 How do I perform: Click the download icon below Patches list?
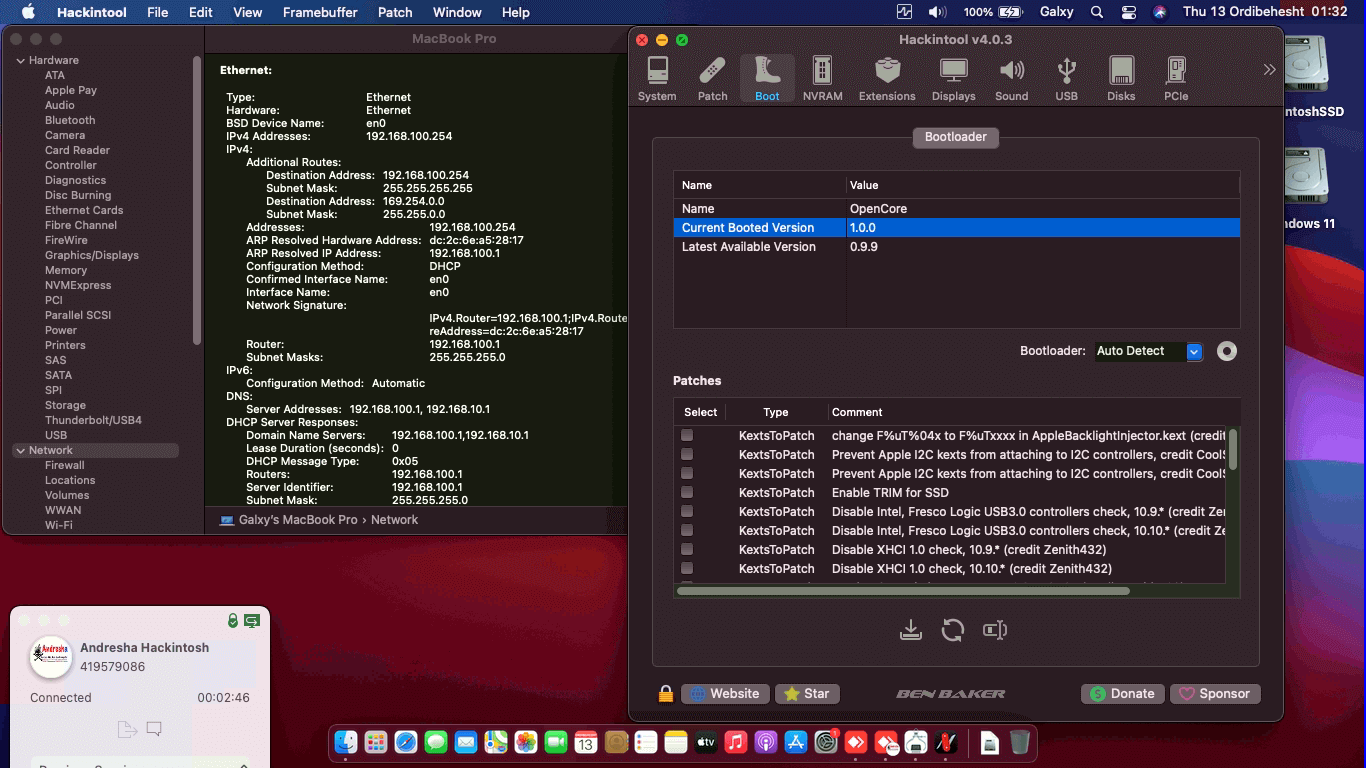[x=910, y=630]
